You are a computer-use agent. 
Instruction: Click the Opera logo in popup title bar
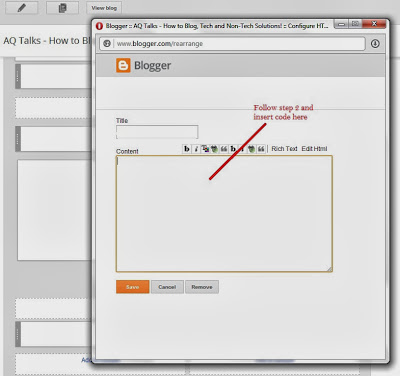[99, 26]
